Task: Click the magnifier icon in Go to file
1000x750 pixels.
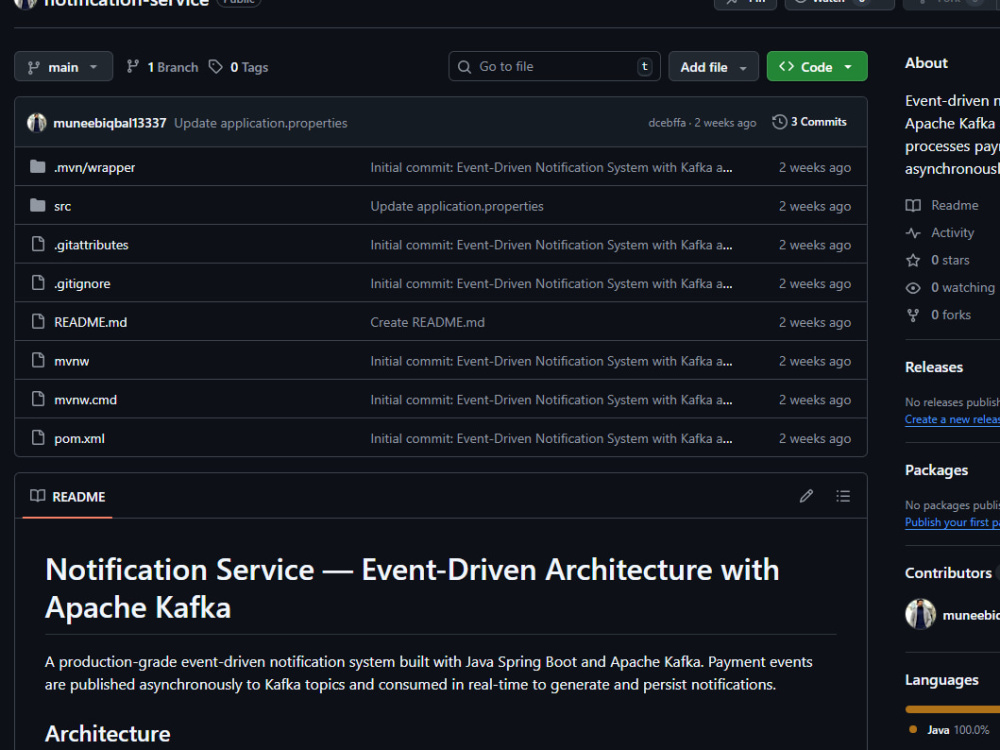Action: 464,66
